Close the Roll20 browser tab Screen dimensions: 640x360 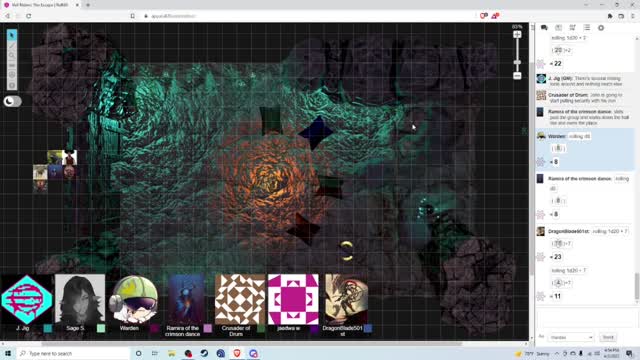78,5
